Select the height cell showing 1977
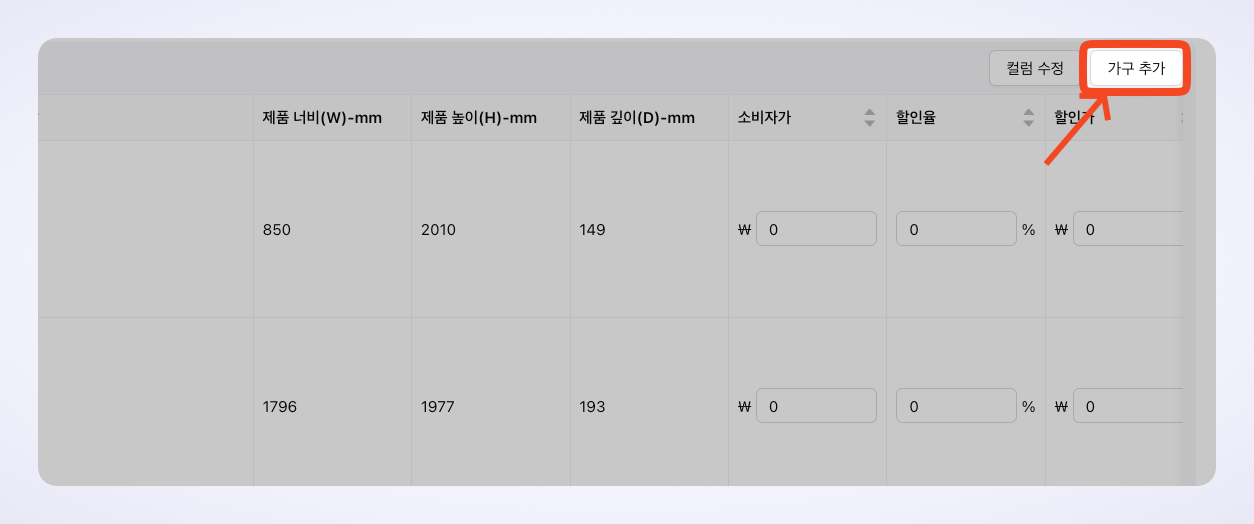The image size is (1254, 524). tap(438, 407)
